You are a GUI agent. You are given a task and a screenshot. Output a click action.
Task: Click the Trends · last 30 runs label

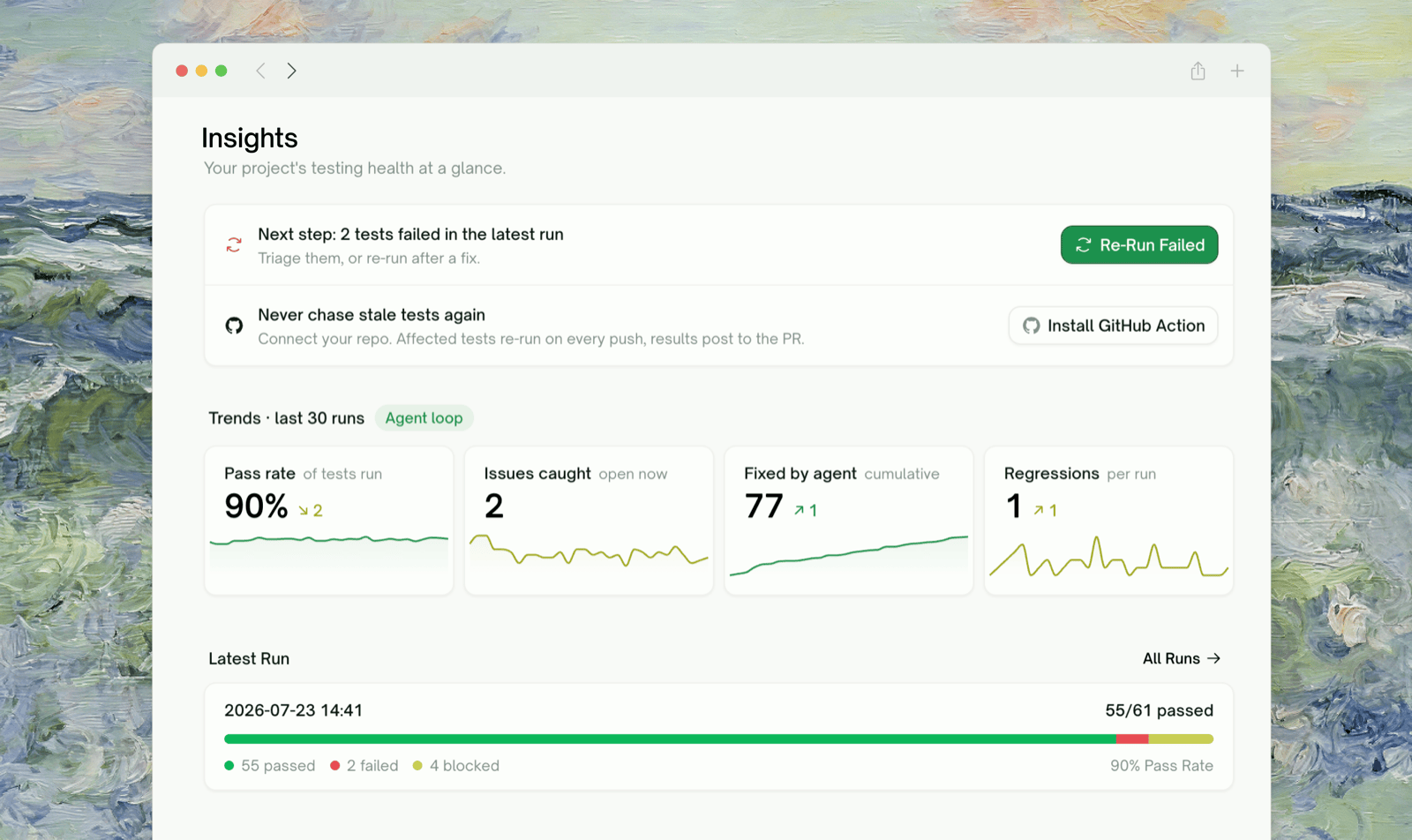click(x=286, y=418)
